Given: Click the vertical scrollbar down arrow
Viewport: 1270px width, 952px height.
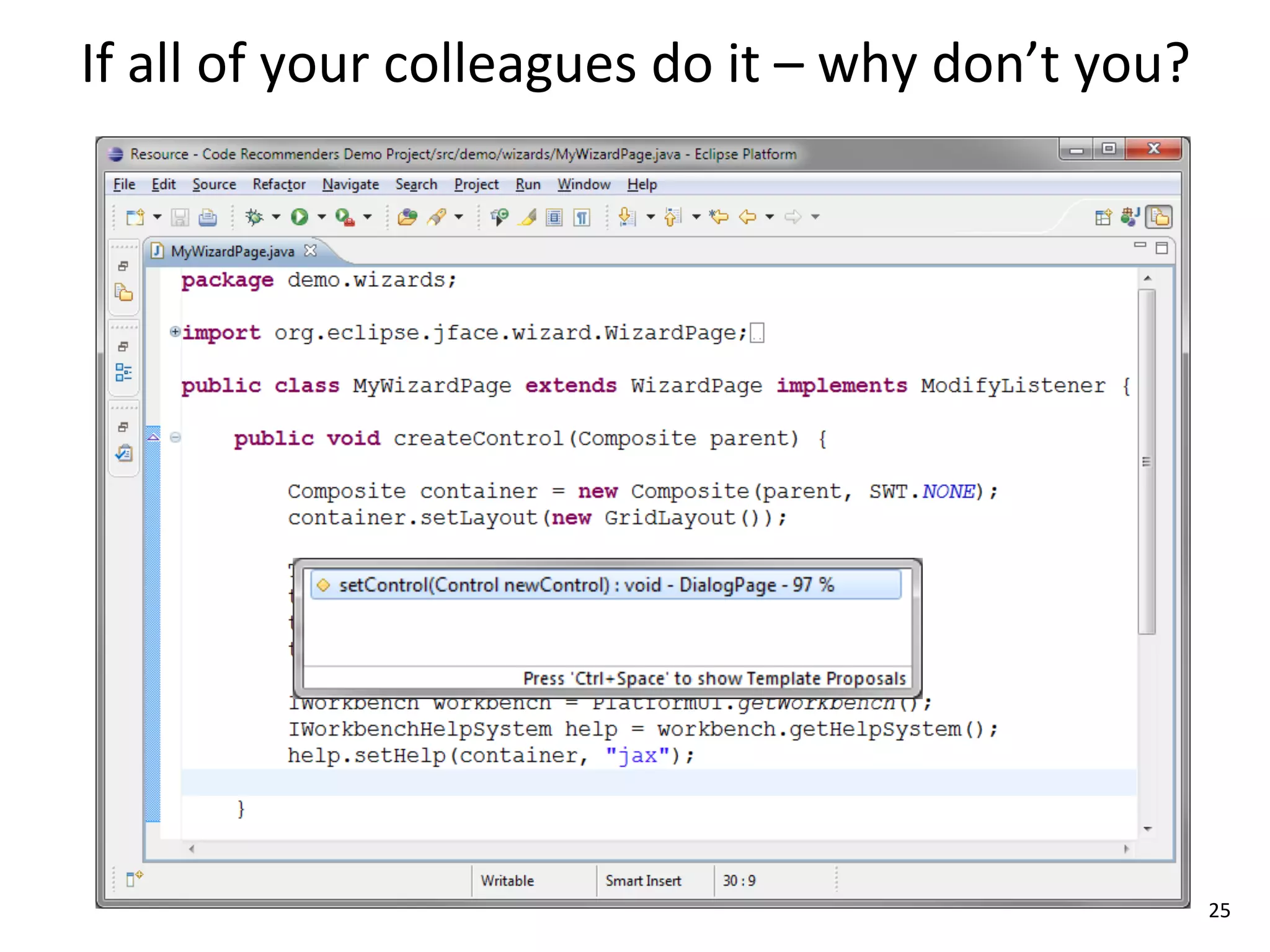Looking at the screenshot, I should 1148,829.
